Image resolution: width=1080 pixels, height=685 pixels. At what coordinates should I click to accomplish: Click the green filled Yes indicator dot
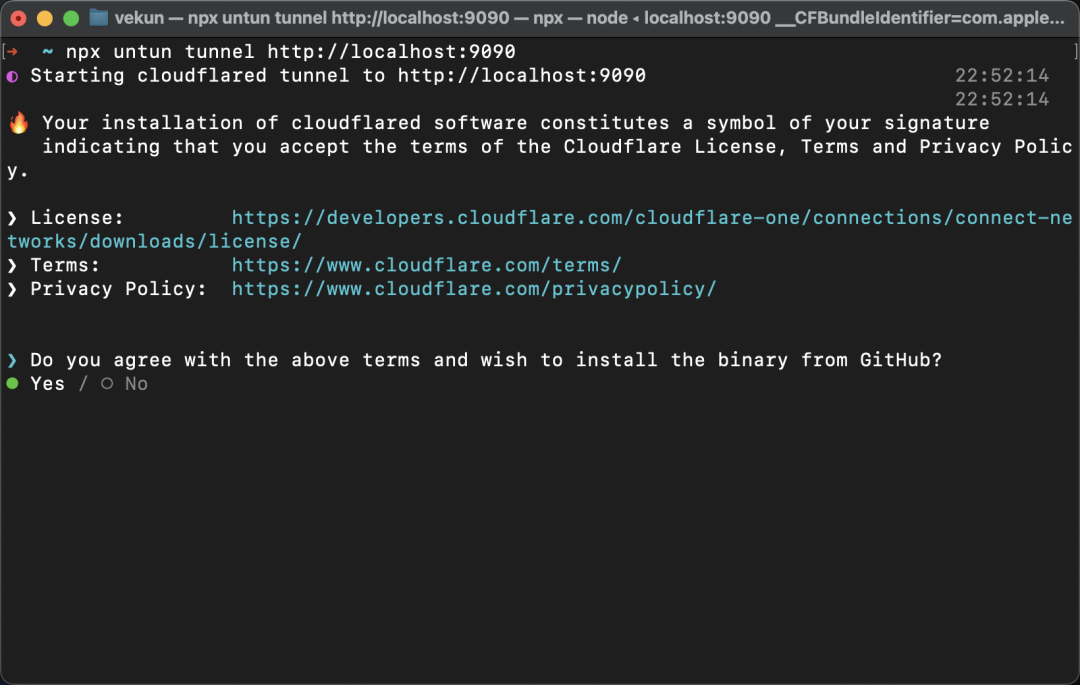[x=12, y=383]
